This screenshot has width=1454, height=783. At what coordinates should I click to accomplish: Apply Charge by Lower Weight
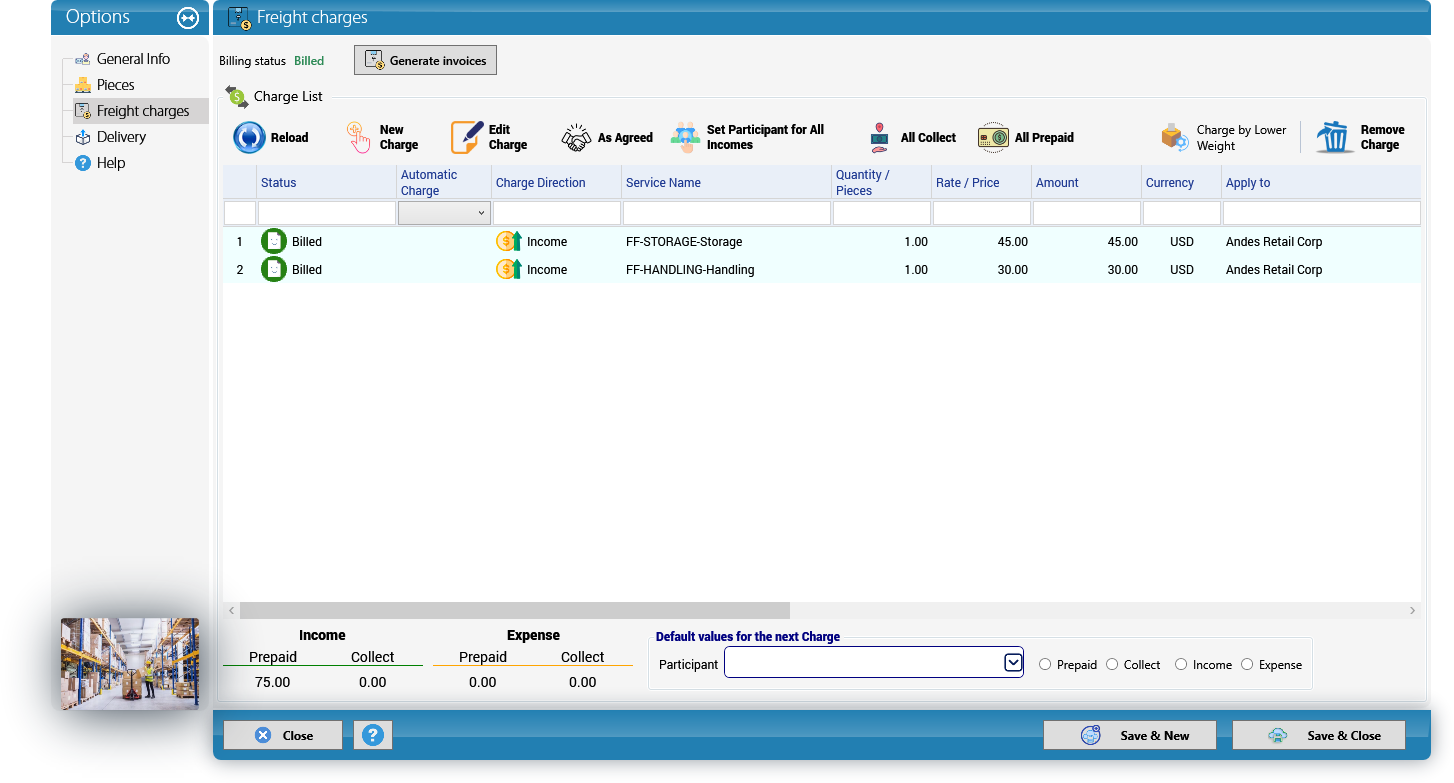[x=1224, y=137]
